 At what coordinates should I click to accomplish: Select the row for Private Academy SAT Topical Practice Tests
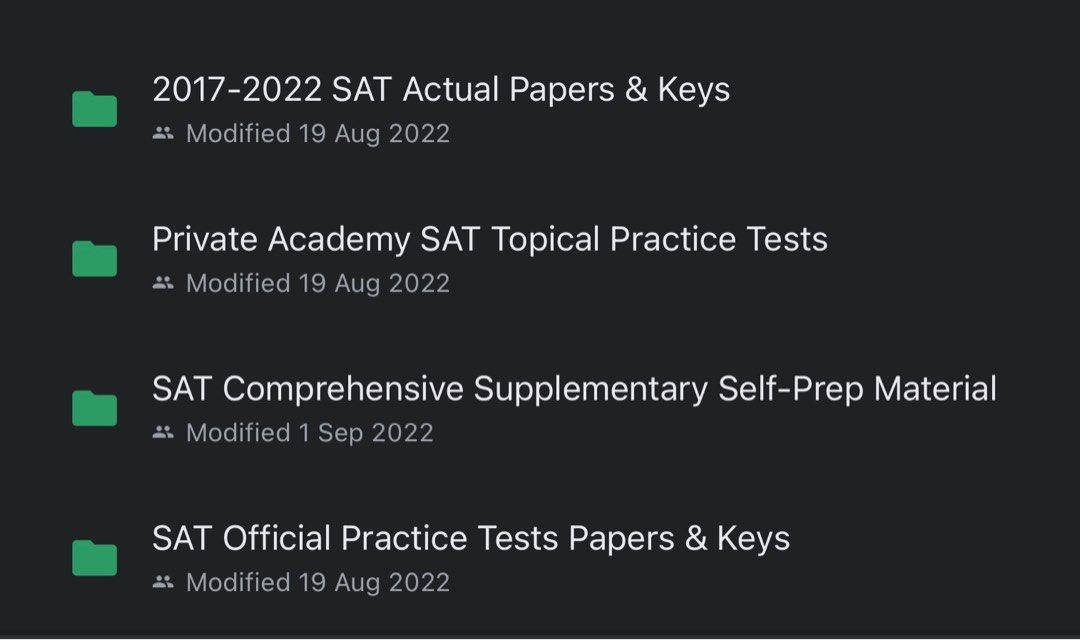point(488,258)
